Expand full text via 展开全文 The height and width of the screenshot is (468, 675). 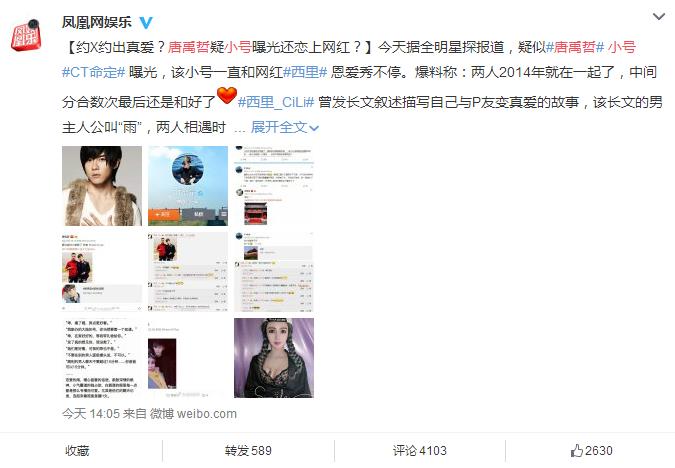[x=285, y=127]
